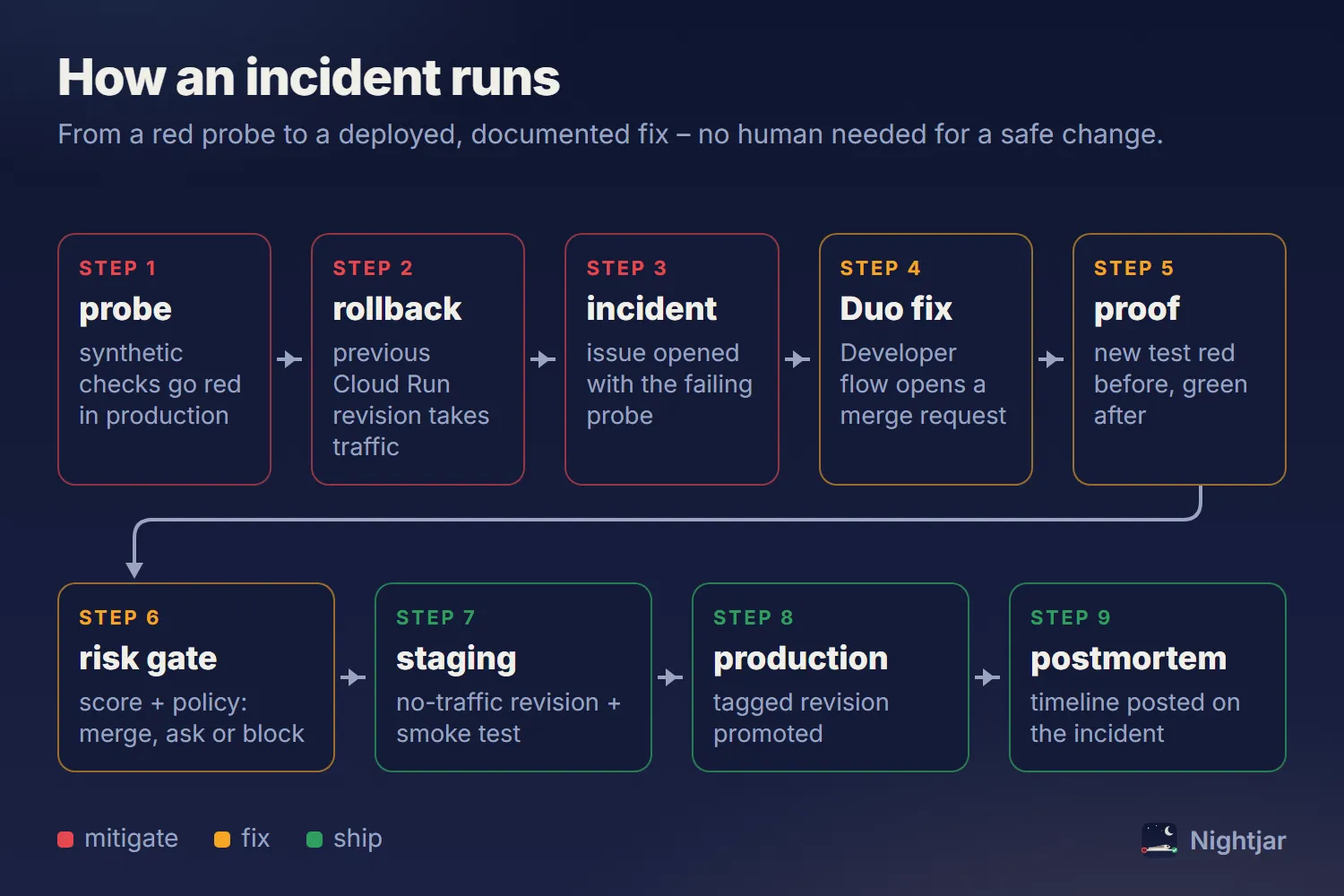
Task: Select the "STEP 7" label
Action: click(x=435, y=617)
